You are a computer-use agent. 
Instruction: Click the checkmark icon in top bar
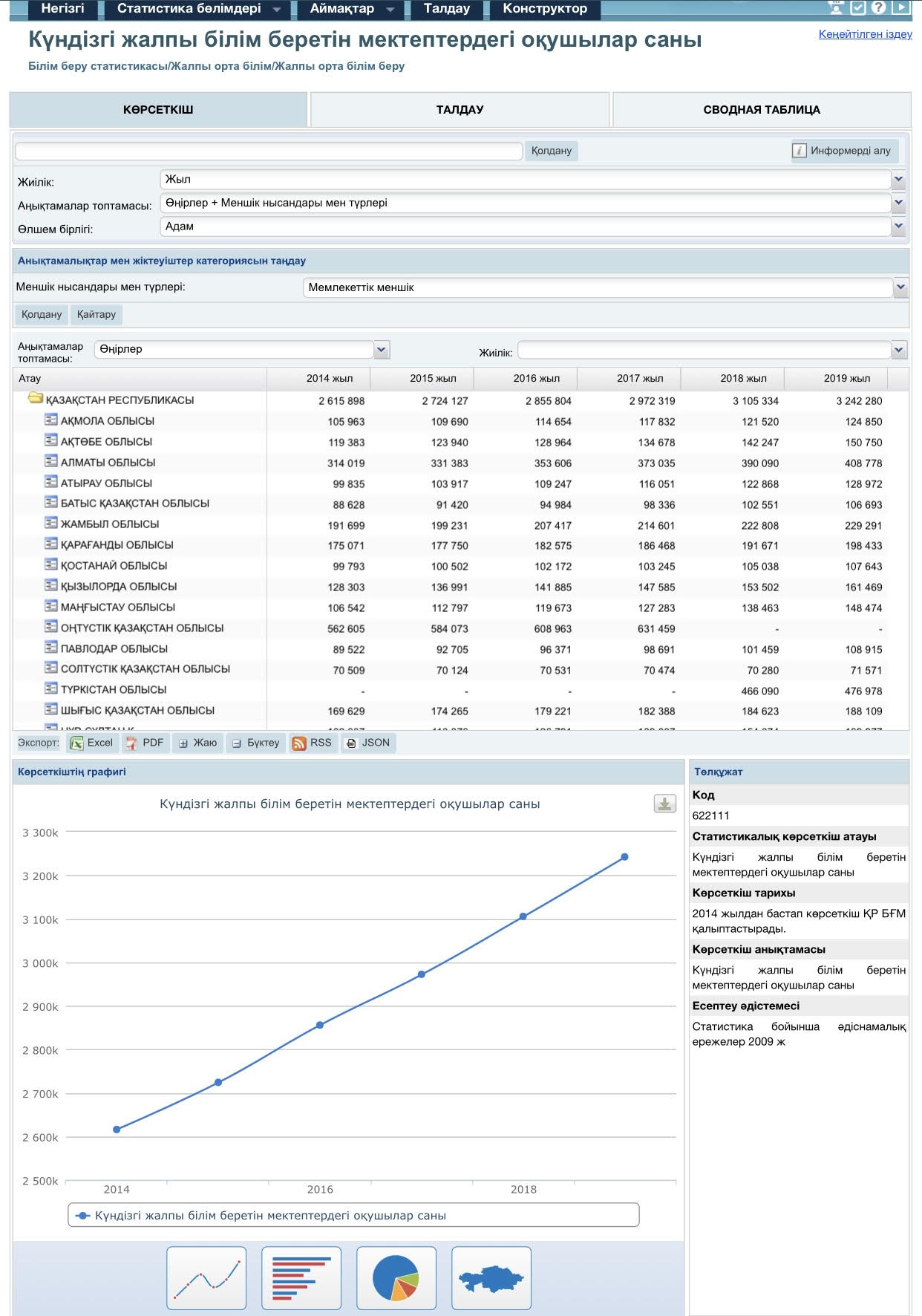coord(857,8)
